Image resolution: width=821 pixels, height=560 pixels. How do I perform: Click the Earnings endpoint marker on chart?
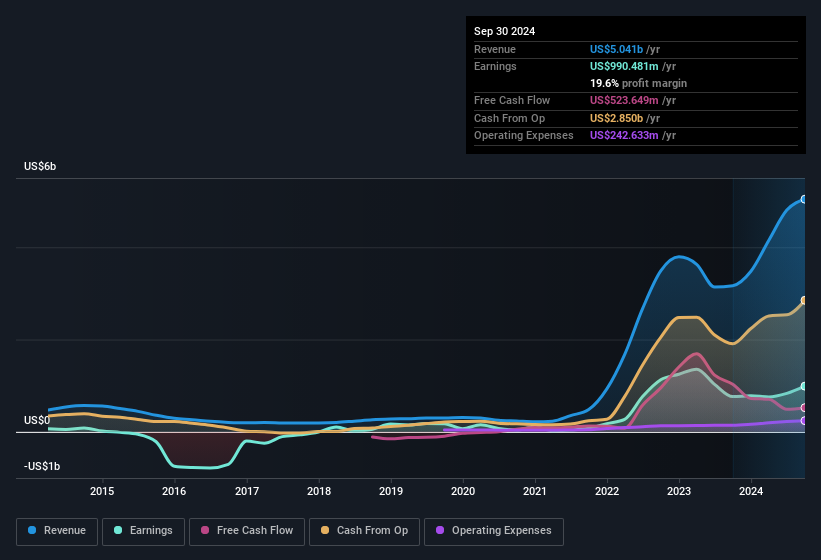(804, 386)
